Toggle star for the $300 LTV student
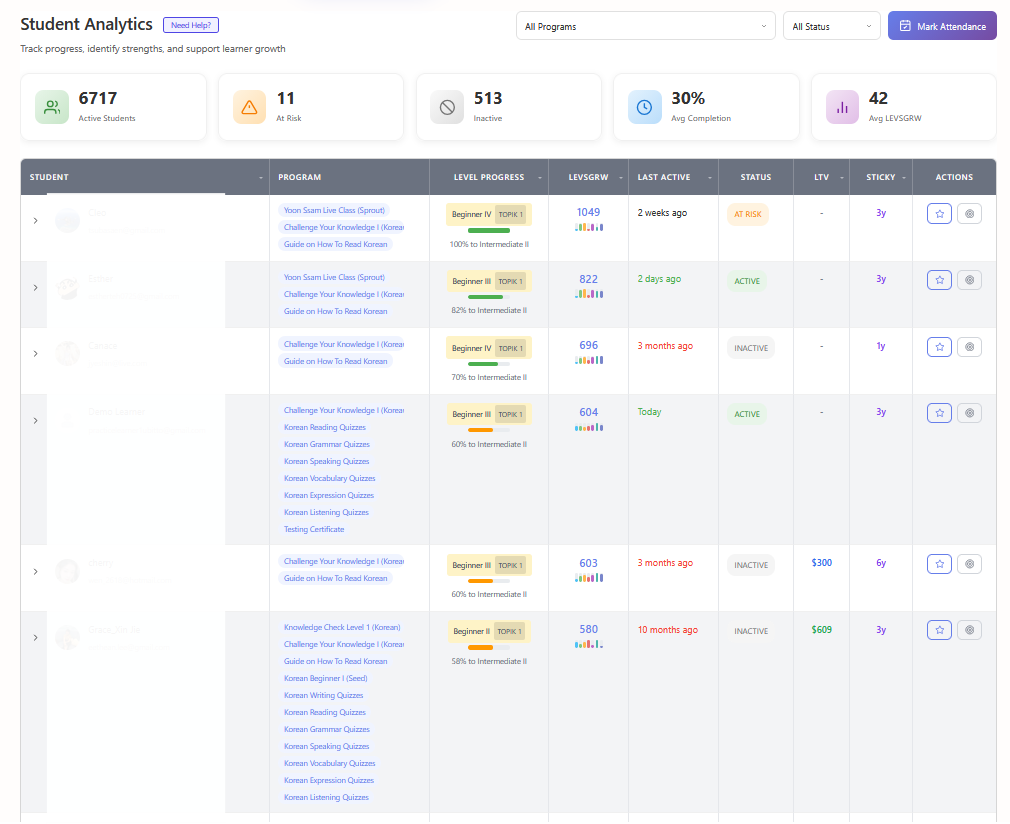The width and height of the screenshot is (1010, 824). [x=939, y=564]
